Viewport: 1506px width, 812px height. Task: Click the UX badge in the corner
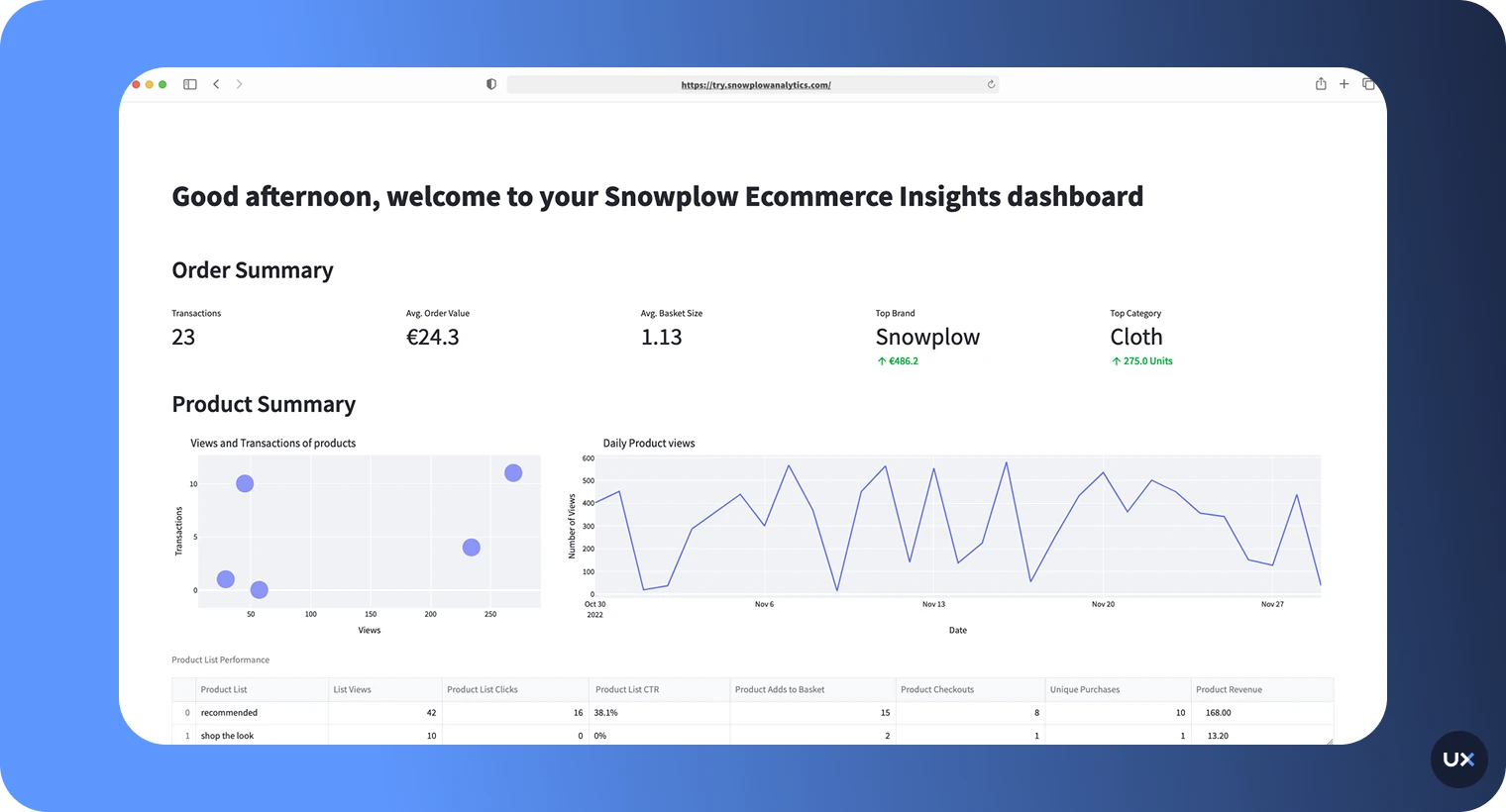(x=1458, y=760)
